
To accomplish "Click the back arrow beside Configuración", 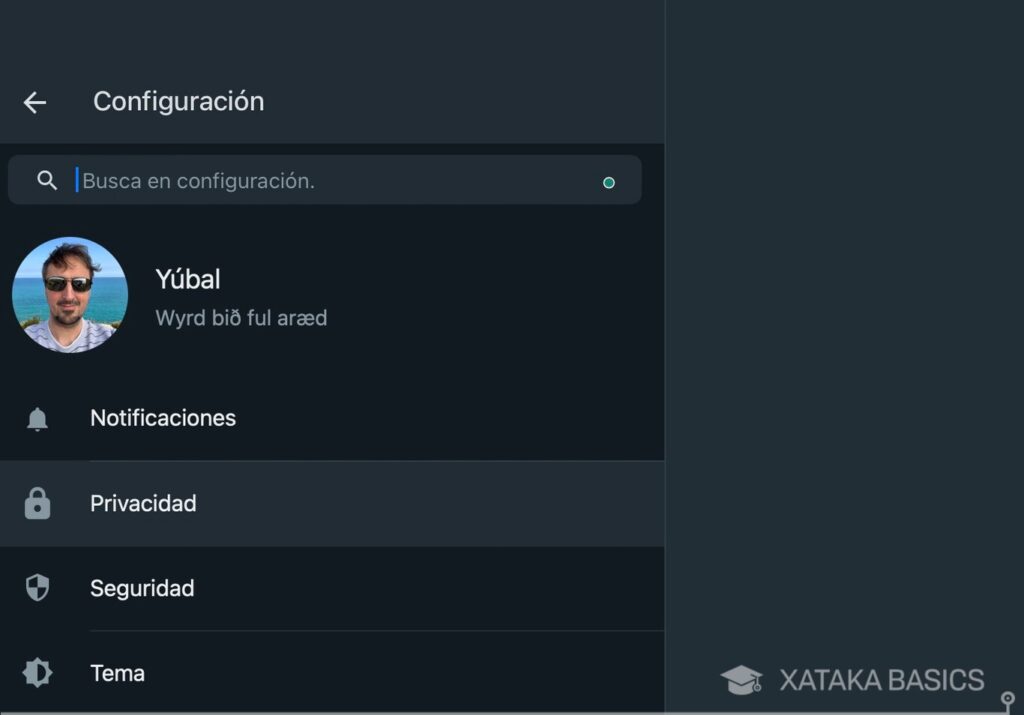I will click(35, 102).
